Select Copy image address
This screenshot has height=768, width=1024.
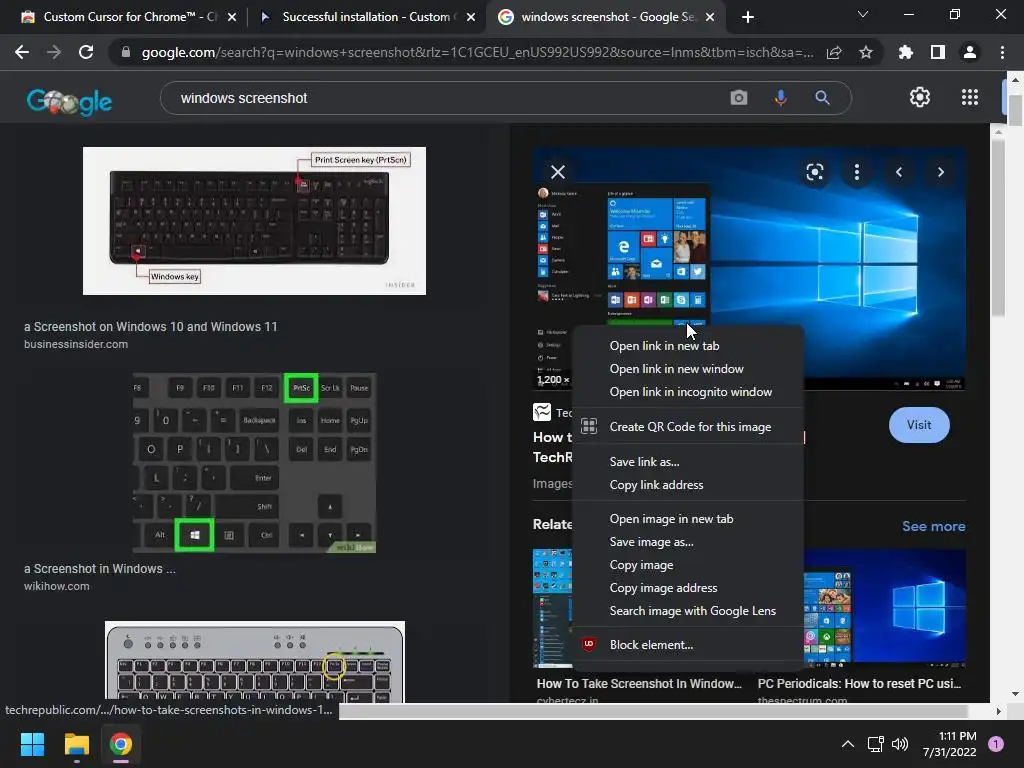point(688,588)
